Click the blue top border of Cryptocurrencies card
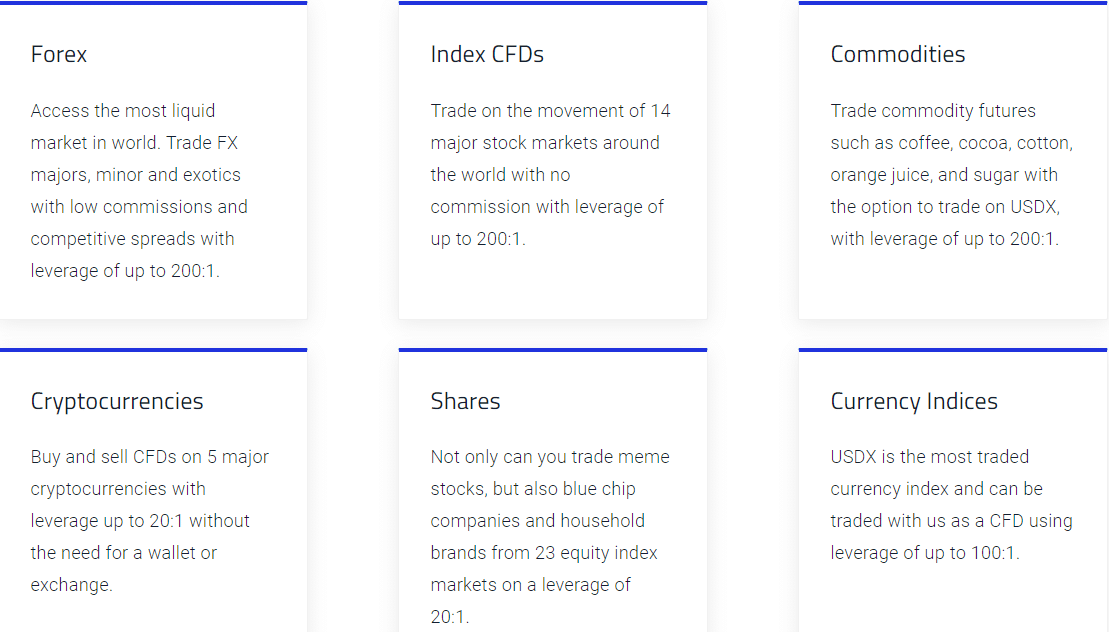The height and width of the screenshot is (632, 1109). click(x=153, y=349)
